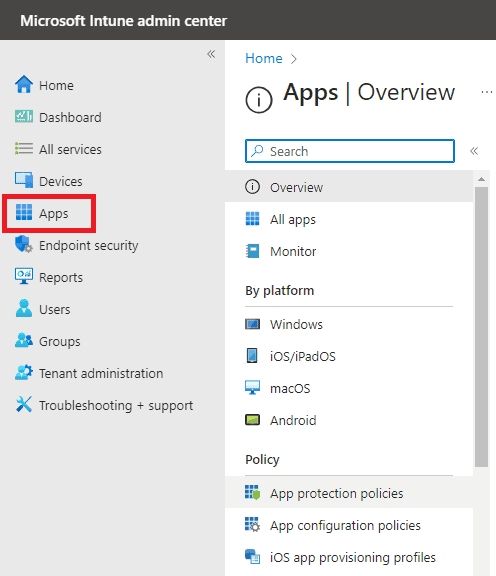Image resolution: width=496 pixels, height=576 pixels.
Task: Select Endpoint security in the sidebar
Action: [89, 245]
